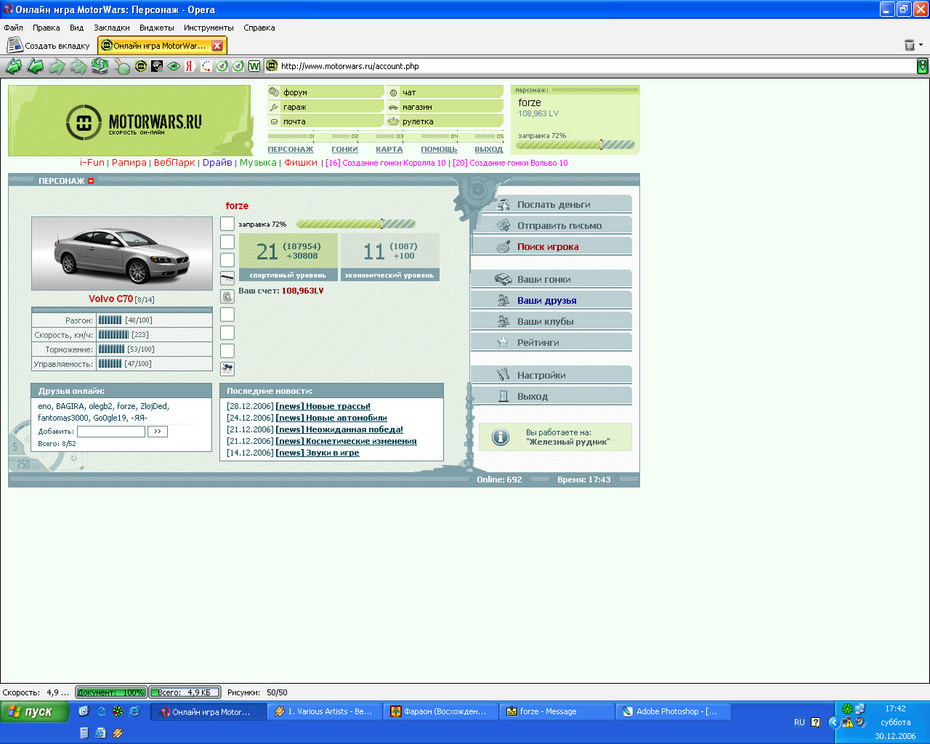Screen dimensions: 930x744
Task: Click the eye icon in Opera toolbar
Action: coord(174,67)
